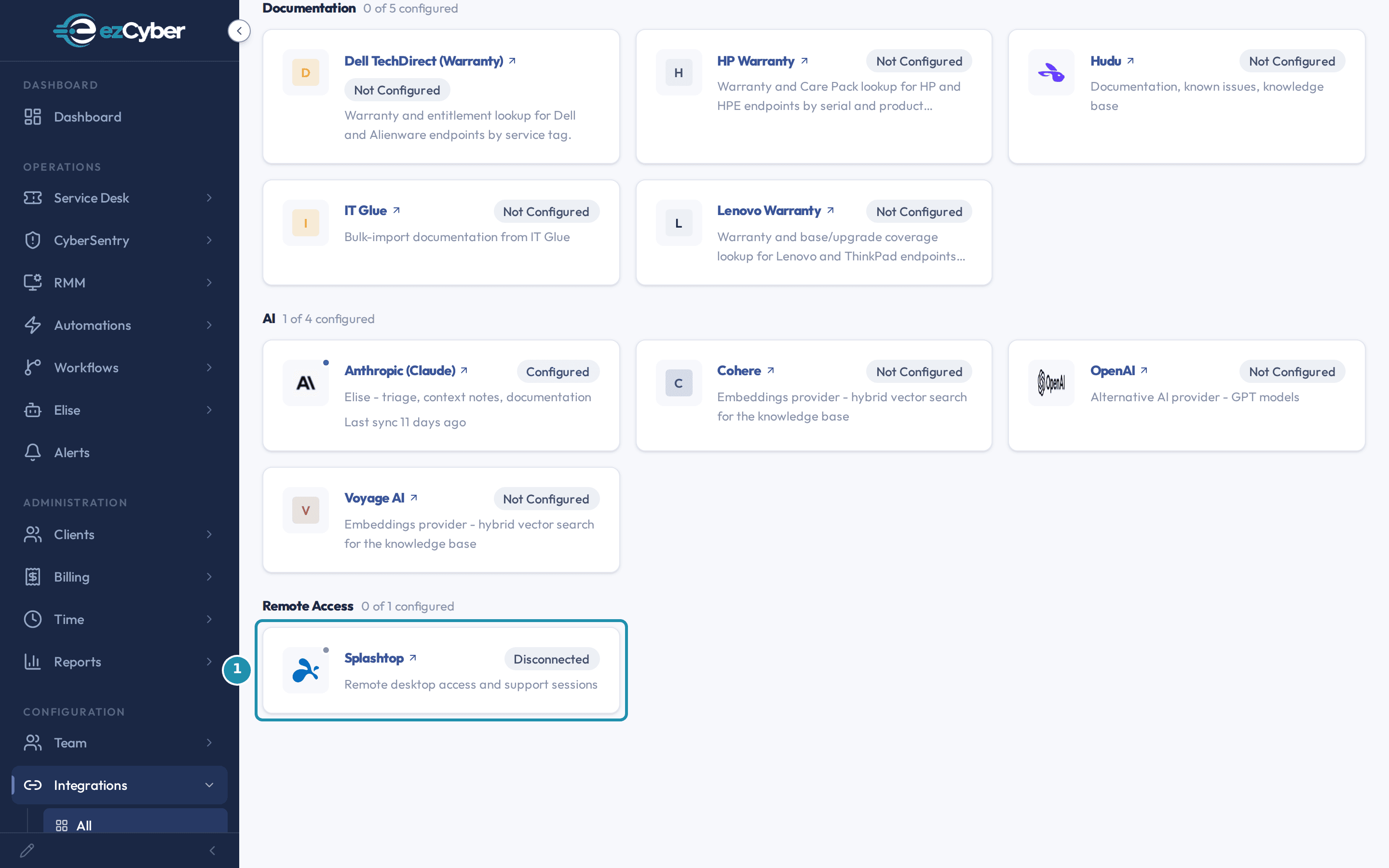Click the CyberSentry shield icon
Screen dimensions: 1389x868
pyautogui.click(x=33, y=240)
